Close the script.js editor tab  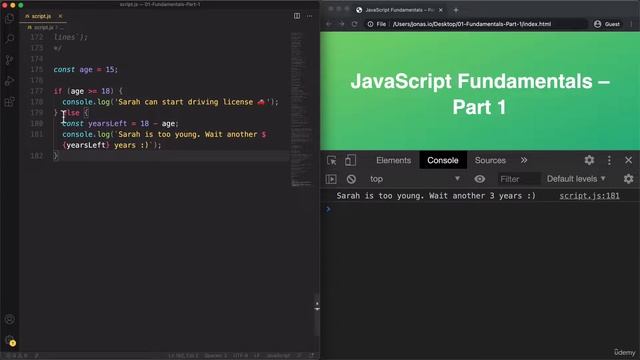point(60,16)
